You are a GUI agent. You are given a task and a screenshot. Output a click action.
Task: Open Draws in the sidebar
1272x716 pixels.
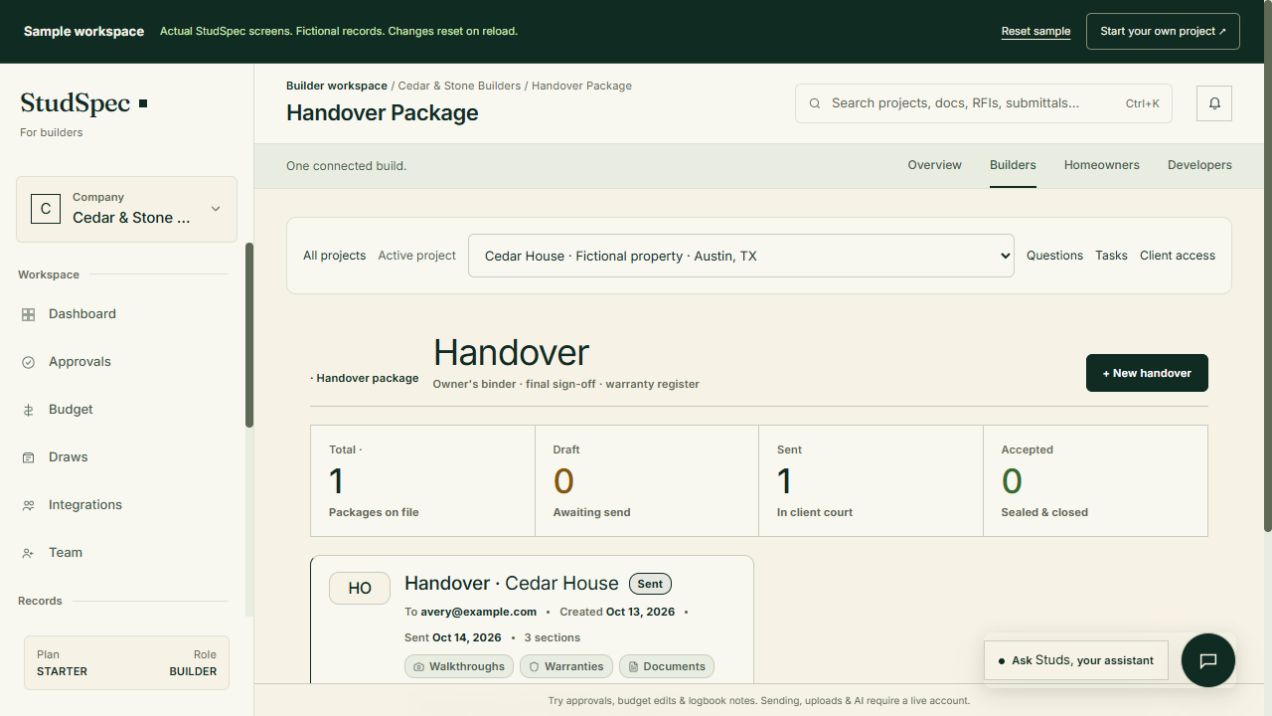[68, 457]
